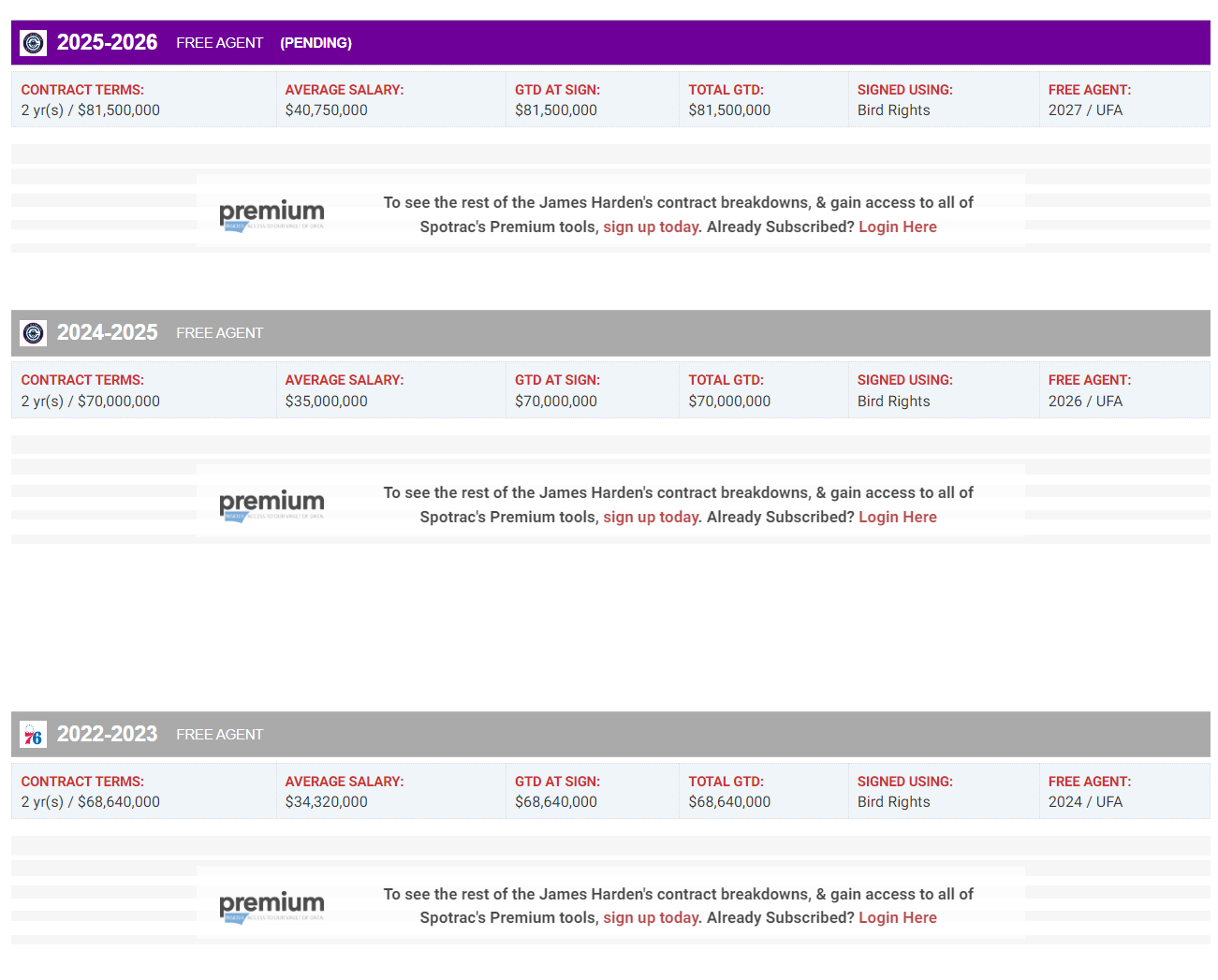Click free agent value '2026 / UFA'
Screen dimensions: 1218x980
click(1086, 401)
